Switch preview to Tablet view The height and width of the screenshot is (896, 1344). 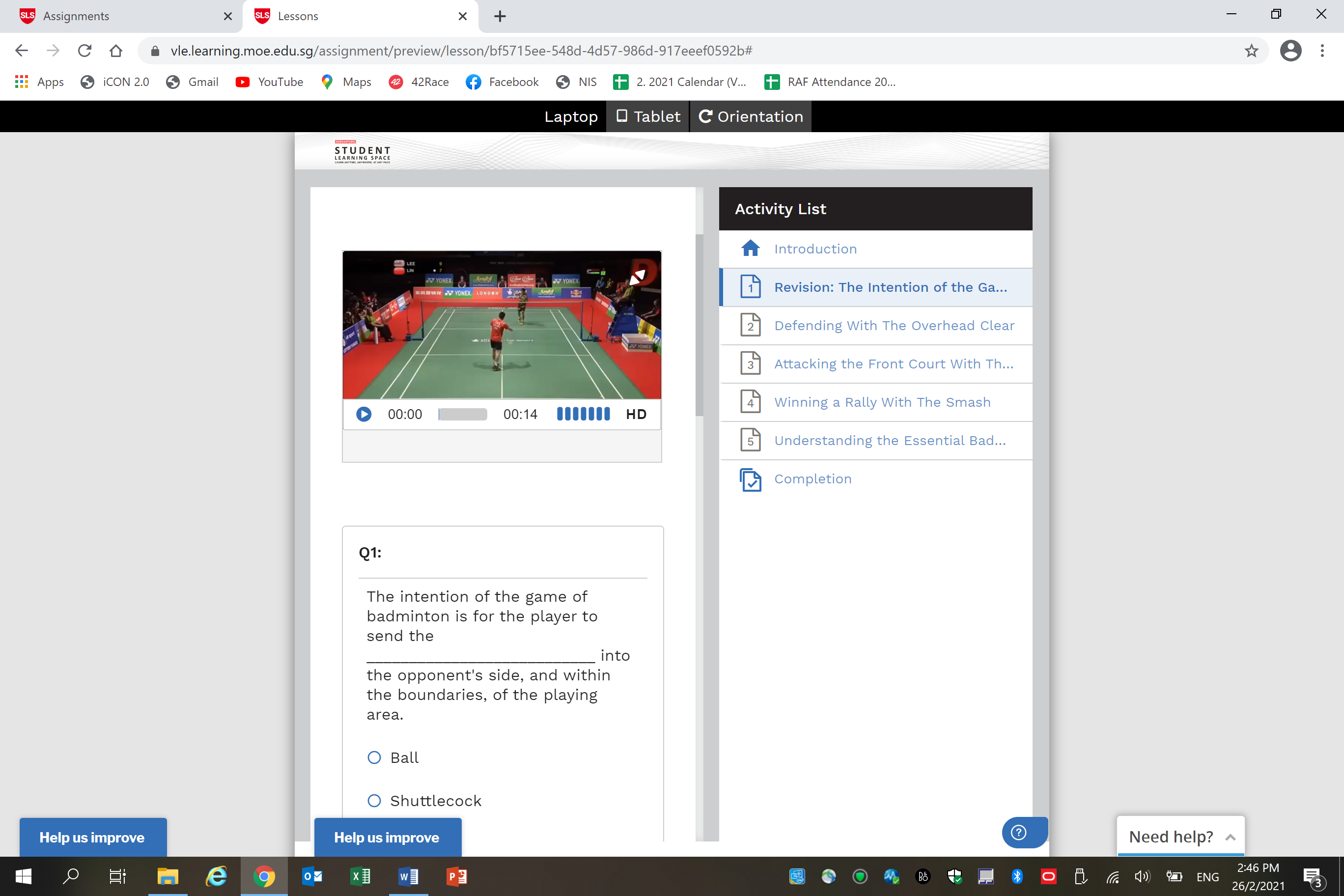pyautogui.click(x=648, y=116)
